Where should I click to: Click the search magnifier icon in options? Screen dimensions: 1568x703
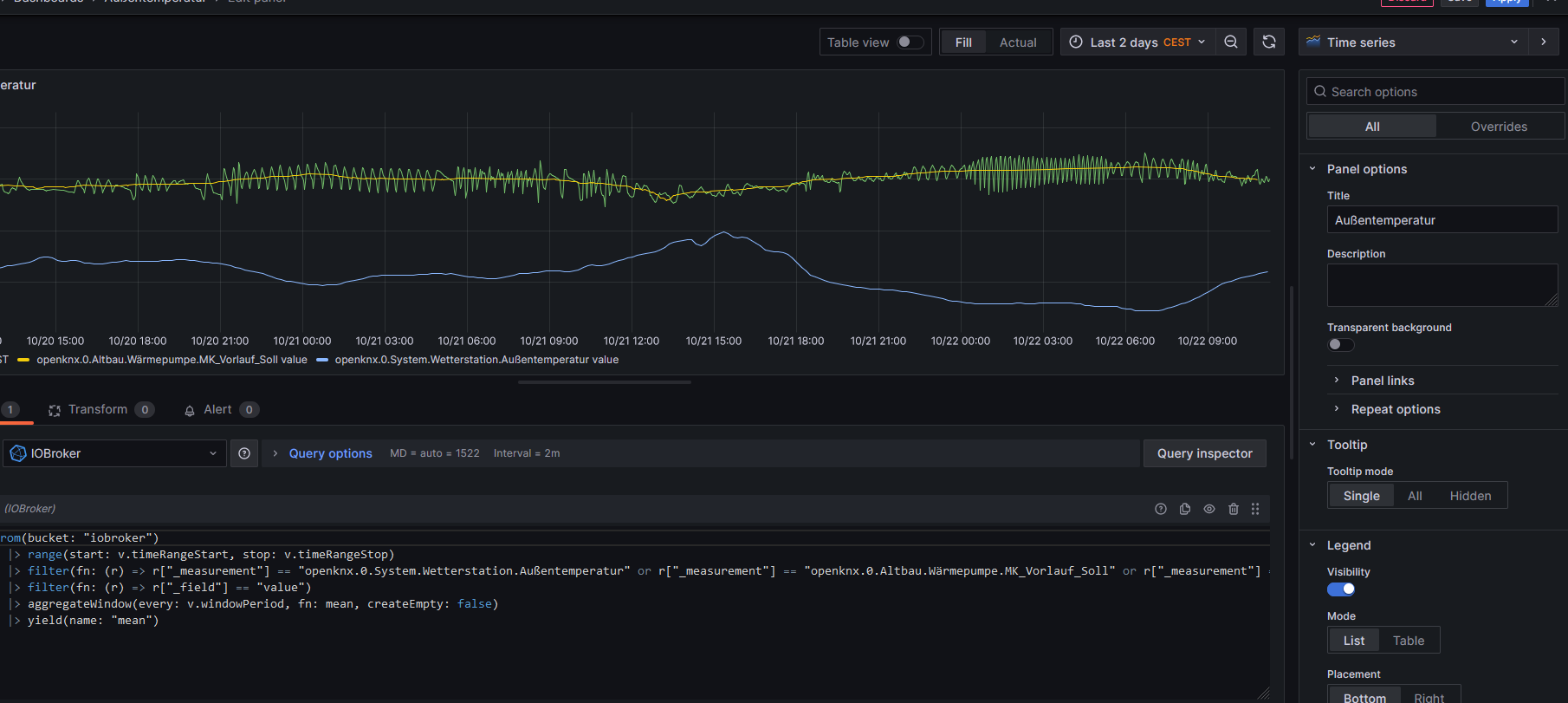(1320, 91)
